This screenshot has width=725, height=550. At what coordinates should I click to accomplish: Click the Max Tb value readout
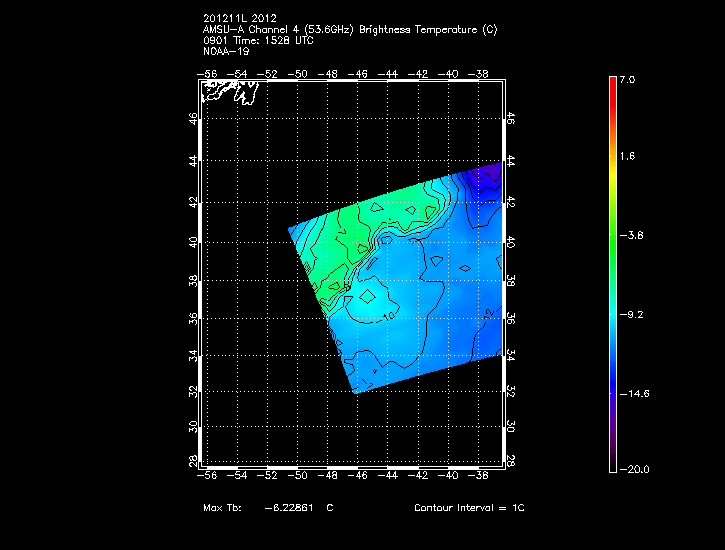[268, 508]
